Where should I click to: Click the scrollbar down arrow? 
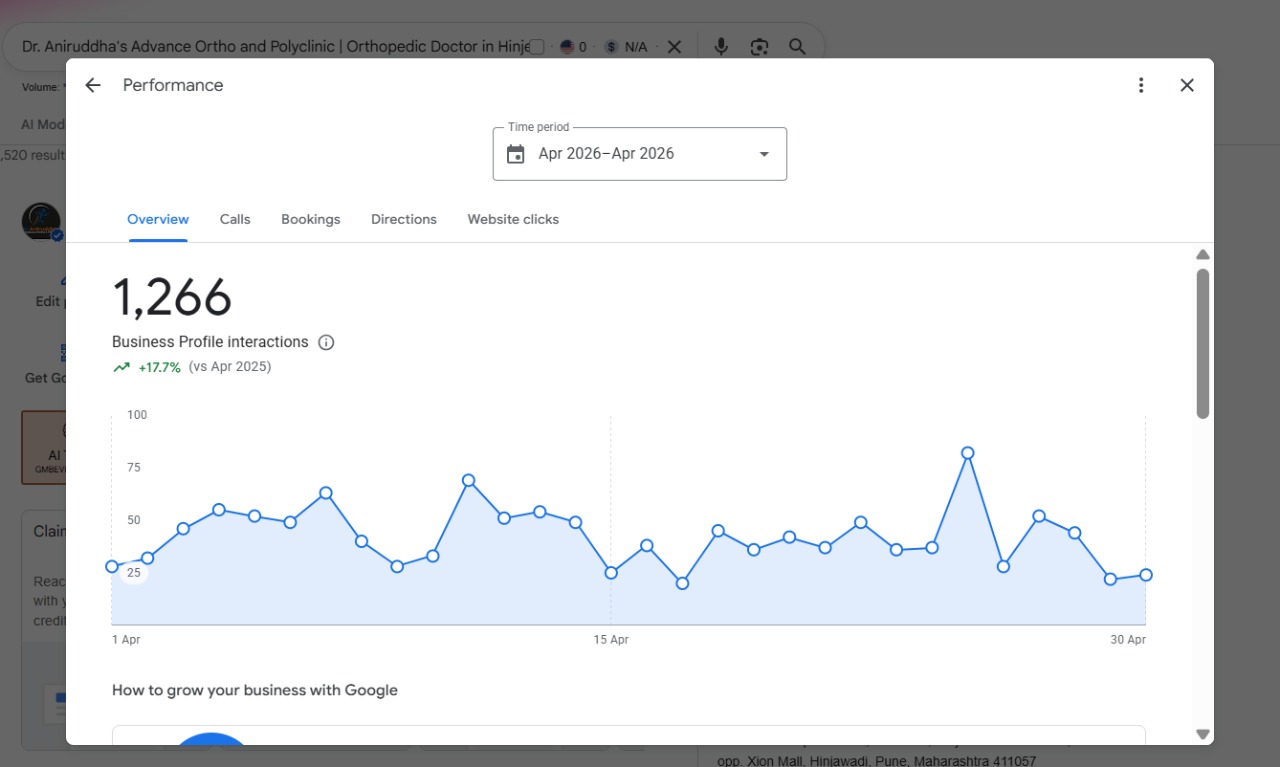pyautogui.click(x=1203, y=734)
